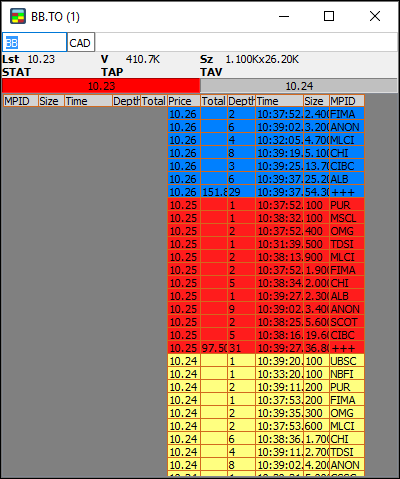Click the BB symbol input field

pos(34,42)
